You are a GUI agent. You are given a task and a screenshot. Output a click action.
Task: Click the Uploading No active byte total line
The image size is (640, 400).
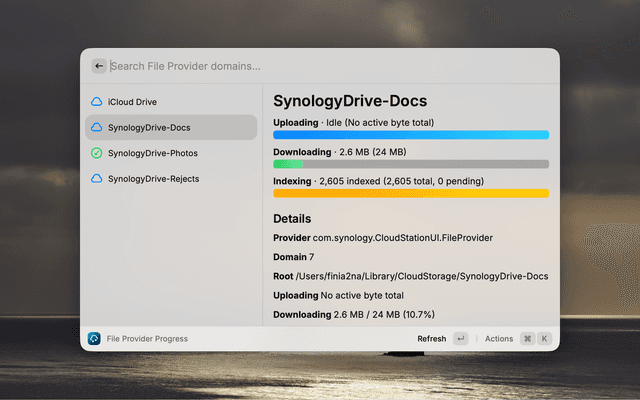[x=338, y=296]
